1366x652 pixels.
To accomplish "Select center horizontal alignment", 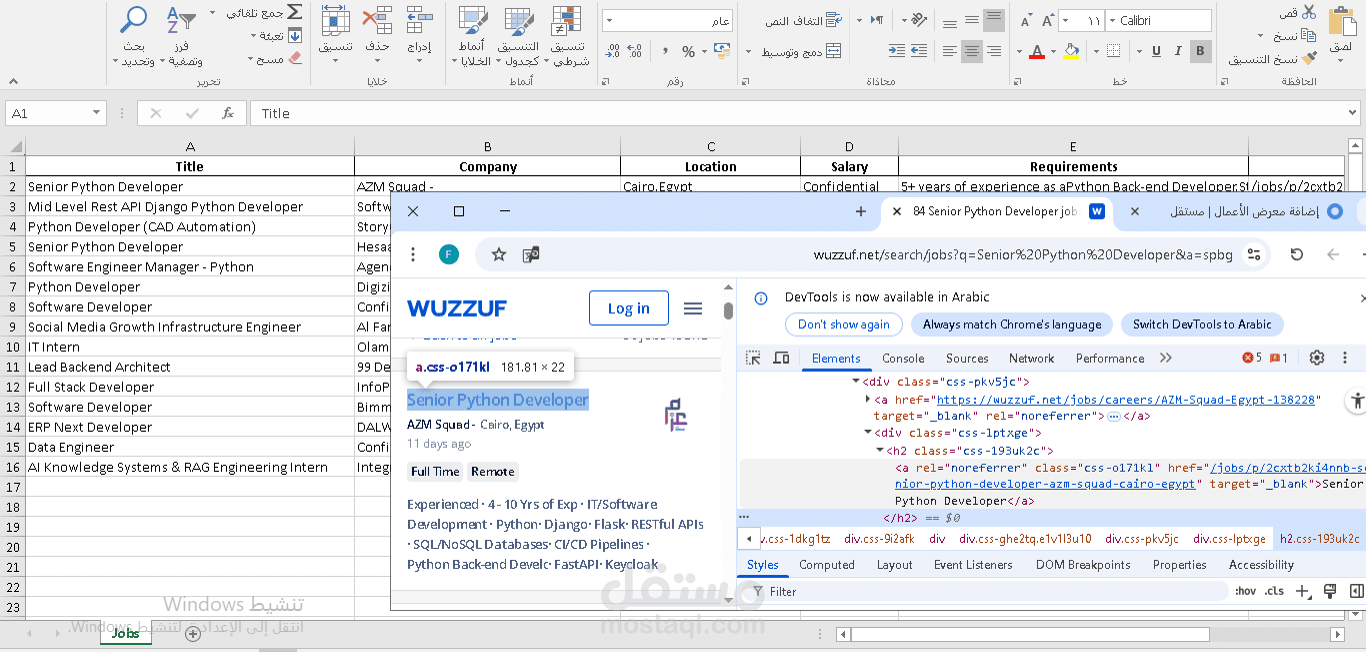I will [x=971, y=51].
